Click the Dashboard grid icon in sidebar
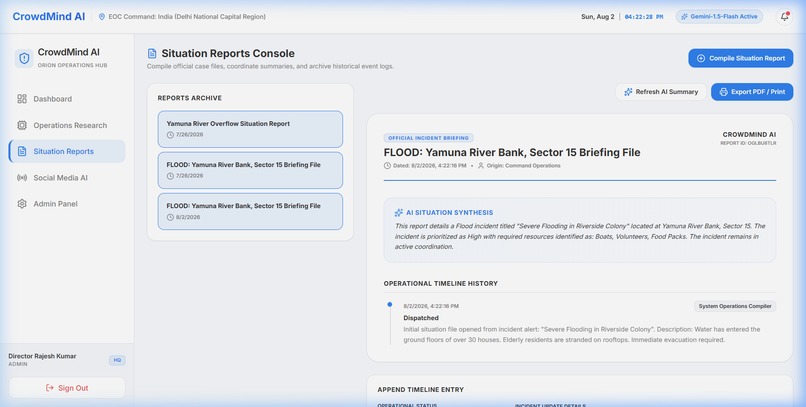This screenshot has height=407, width=806. 22,99
